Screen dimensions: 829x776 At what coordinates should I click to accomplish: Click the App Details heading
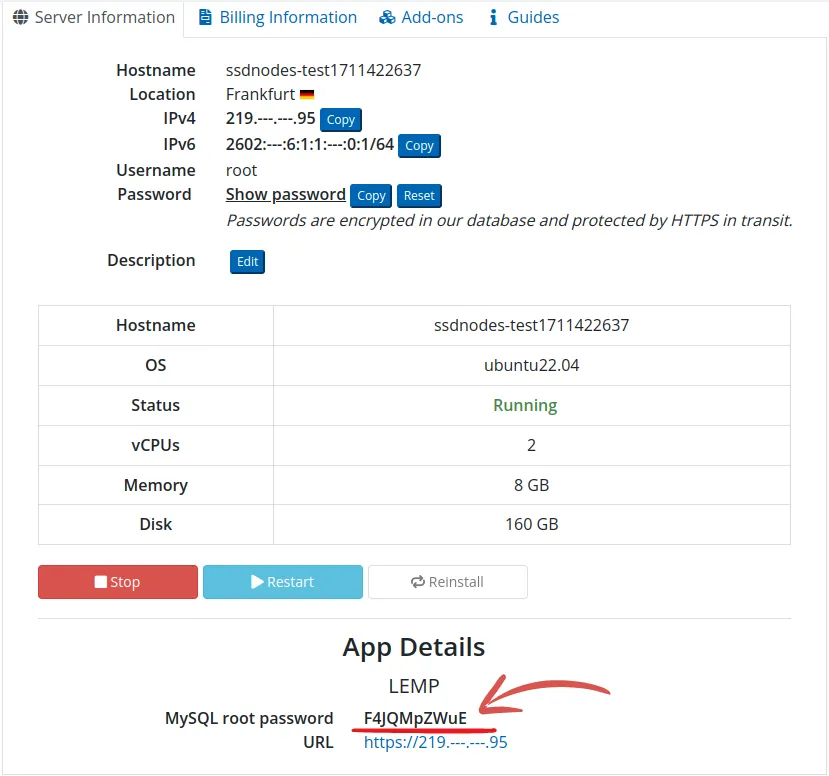(413, 647)
